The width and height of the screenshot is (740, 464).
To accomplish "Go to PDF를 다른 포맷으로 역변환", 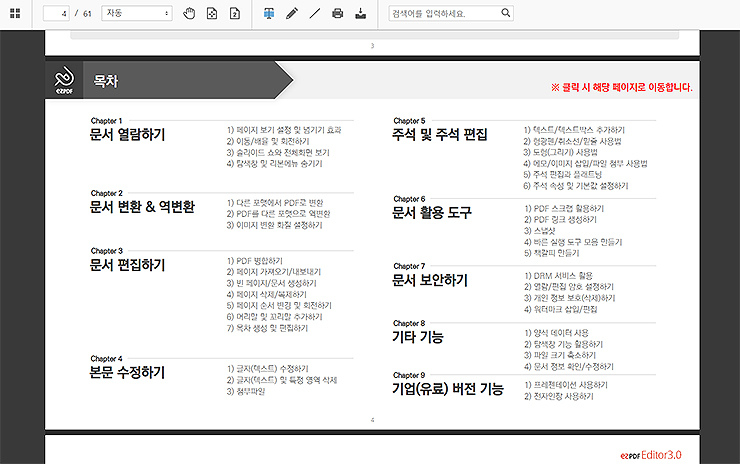I will [x=278, y=214].
